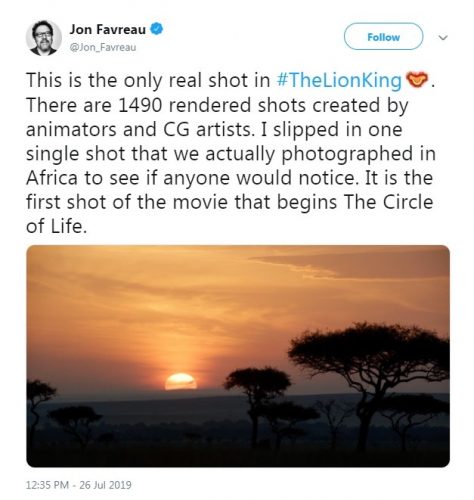The height and width of the screenshot is (500, 474).
Task: Click the opening words 'This is the only real shot'
Action: tap(148, 80)
